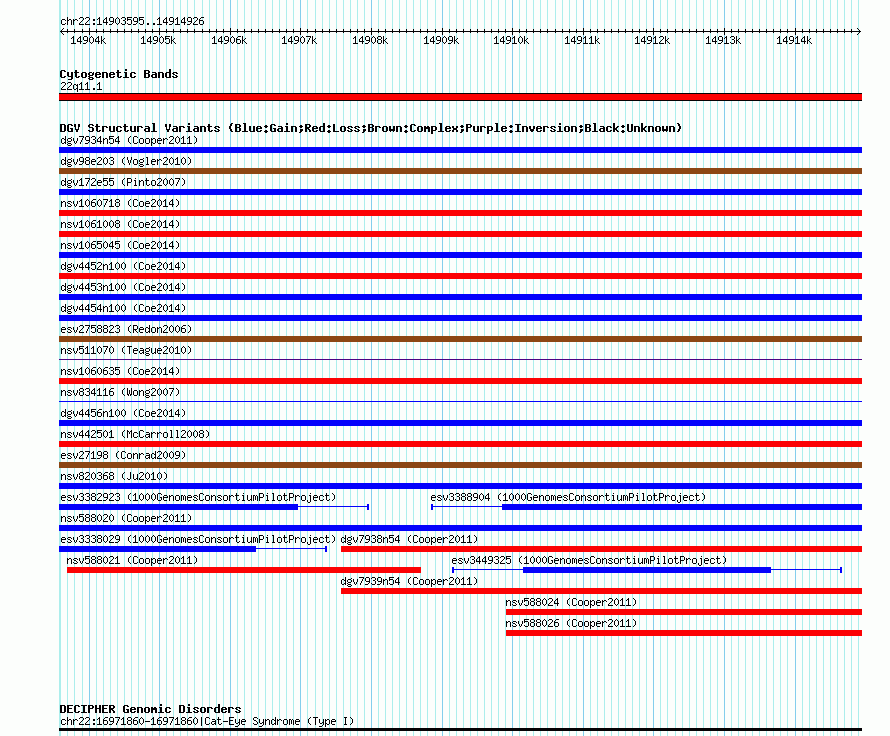Click dgv4452n100 (Coe2014) label
Screen dimensions: 890x736
point(123,266)
